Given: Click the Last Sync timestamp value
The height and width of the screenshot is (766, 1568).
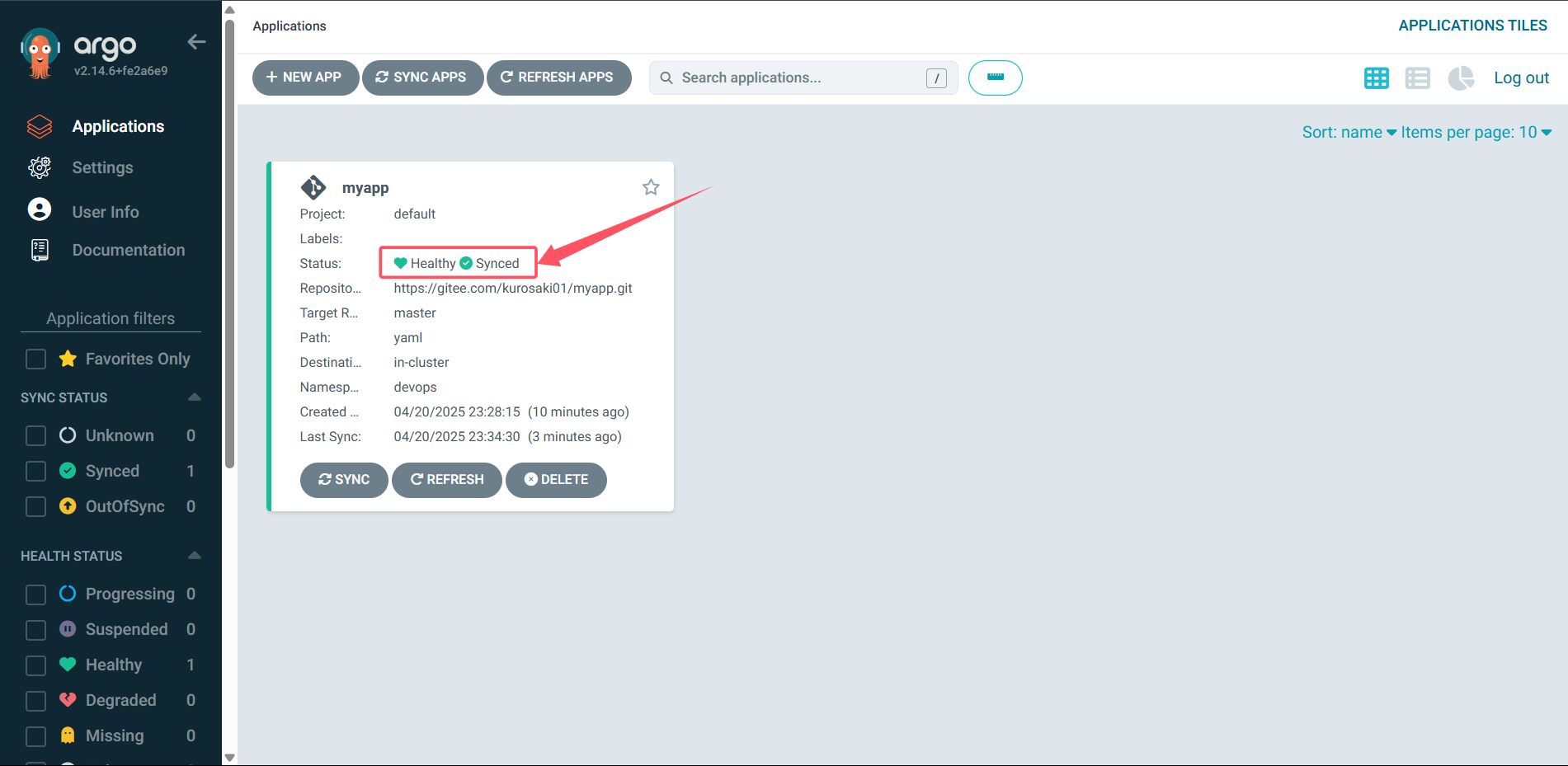Looking at the screenshot, I should (507, 436).
